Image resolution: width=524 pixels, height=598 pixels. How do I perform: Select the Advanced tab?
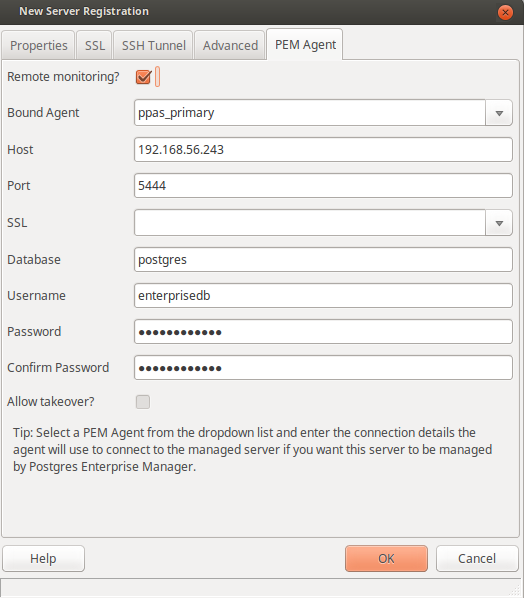[230, 45]
